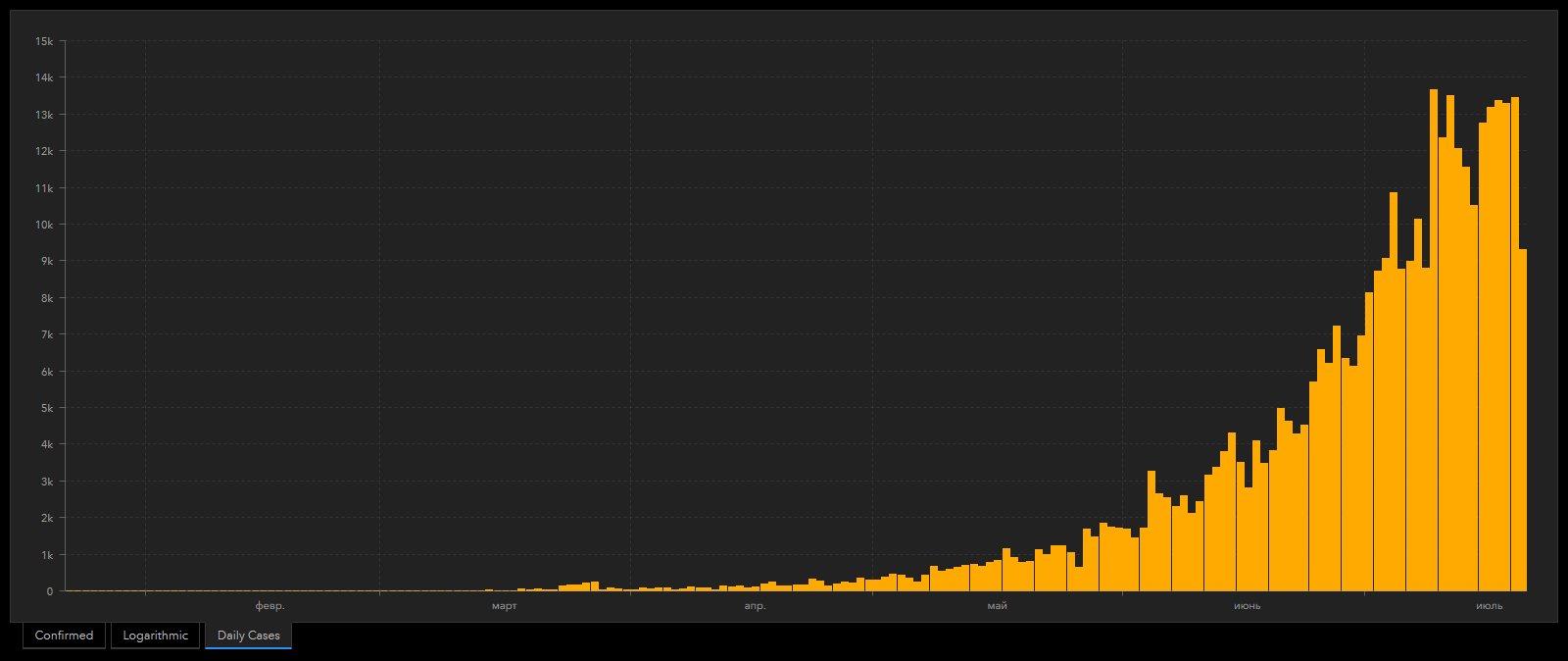1568x661 pixels.
Task: Click the май x-axis label
Action: coord(997,606)
